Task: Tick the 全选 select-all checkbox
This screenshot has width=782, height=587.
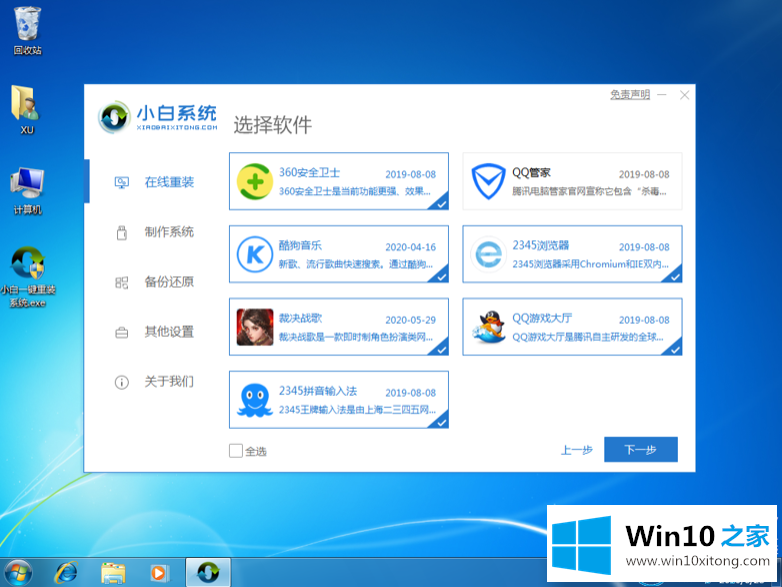Action: [x=236, y=451]
